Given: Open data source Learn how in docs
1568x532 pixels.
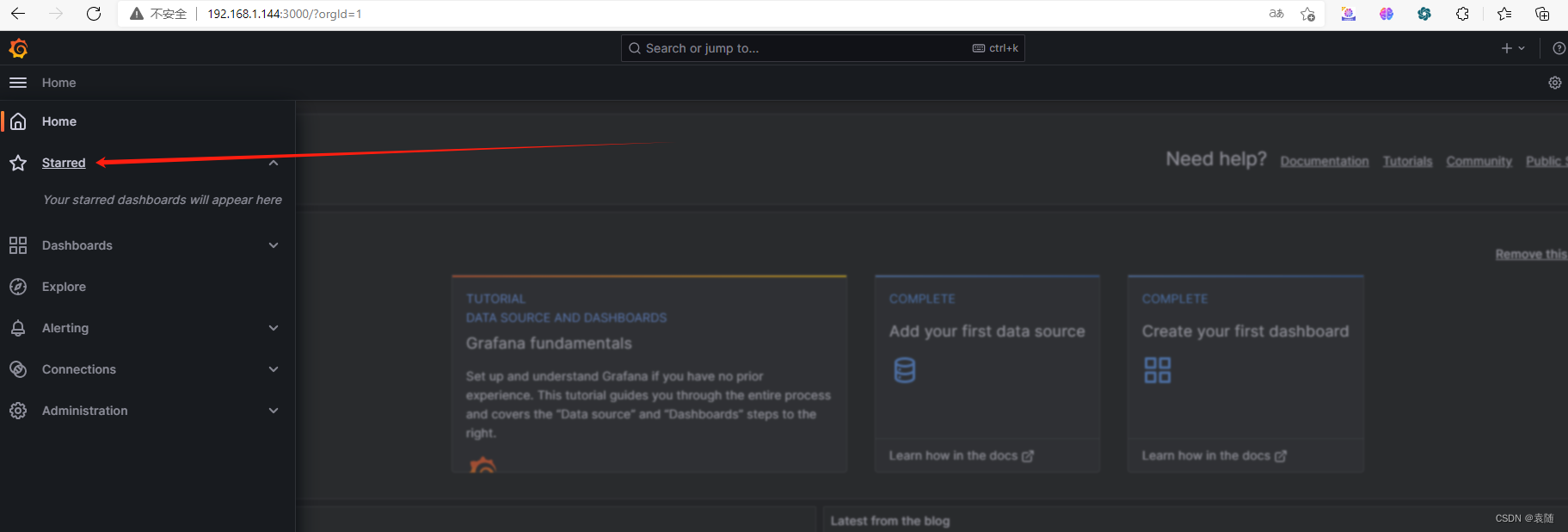Looking at the screenshot, I should (962, 455).
